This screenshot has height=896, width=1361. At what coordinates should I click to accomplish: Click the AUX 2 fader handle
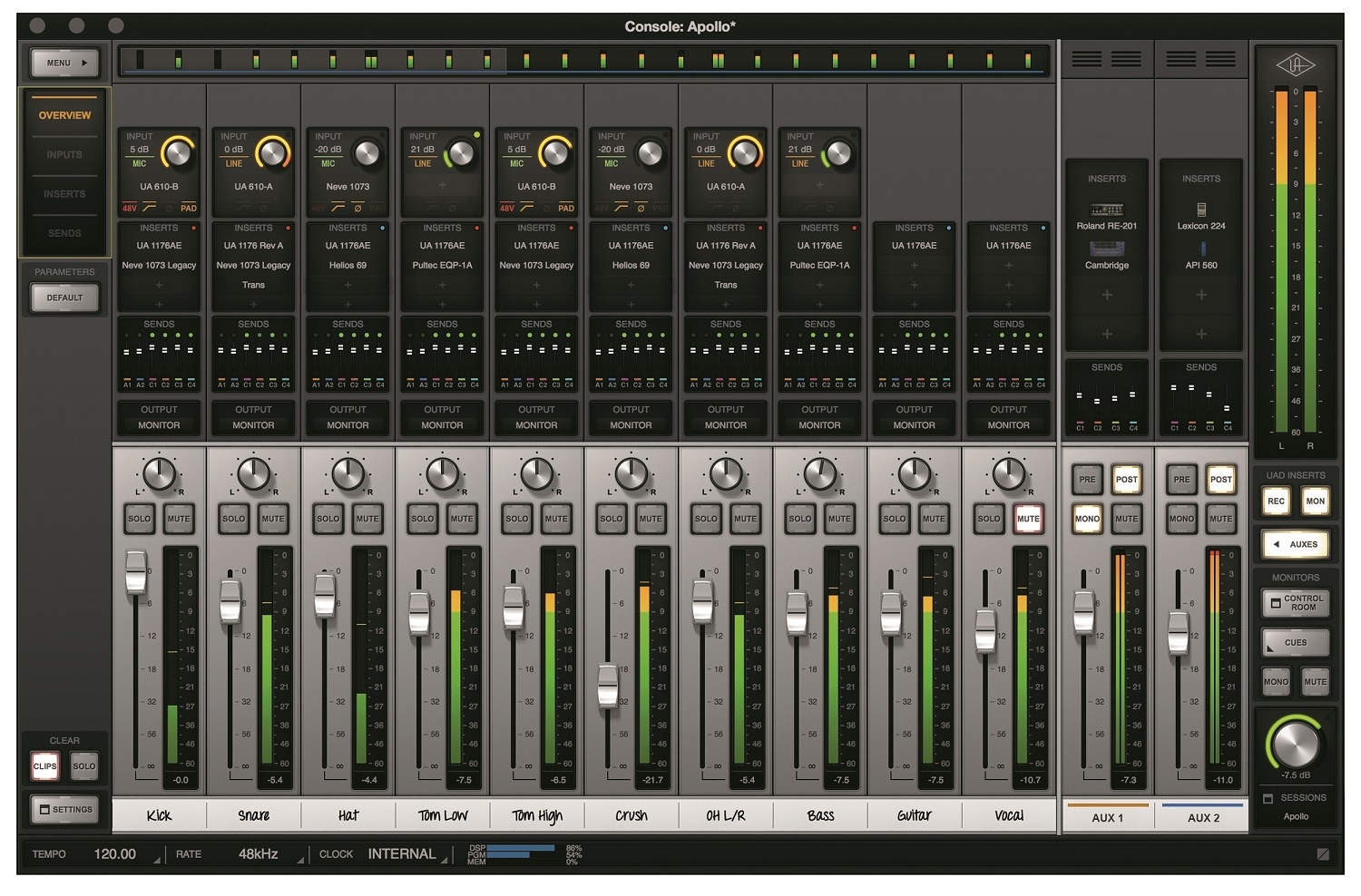1178,632
